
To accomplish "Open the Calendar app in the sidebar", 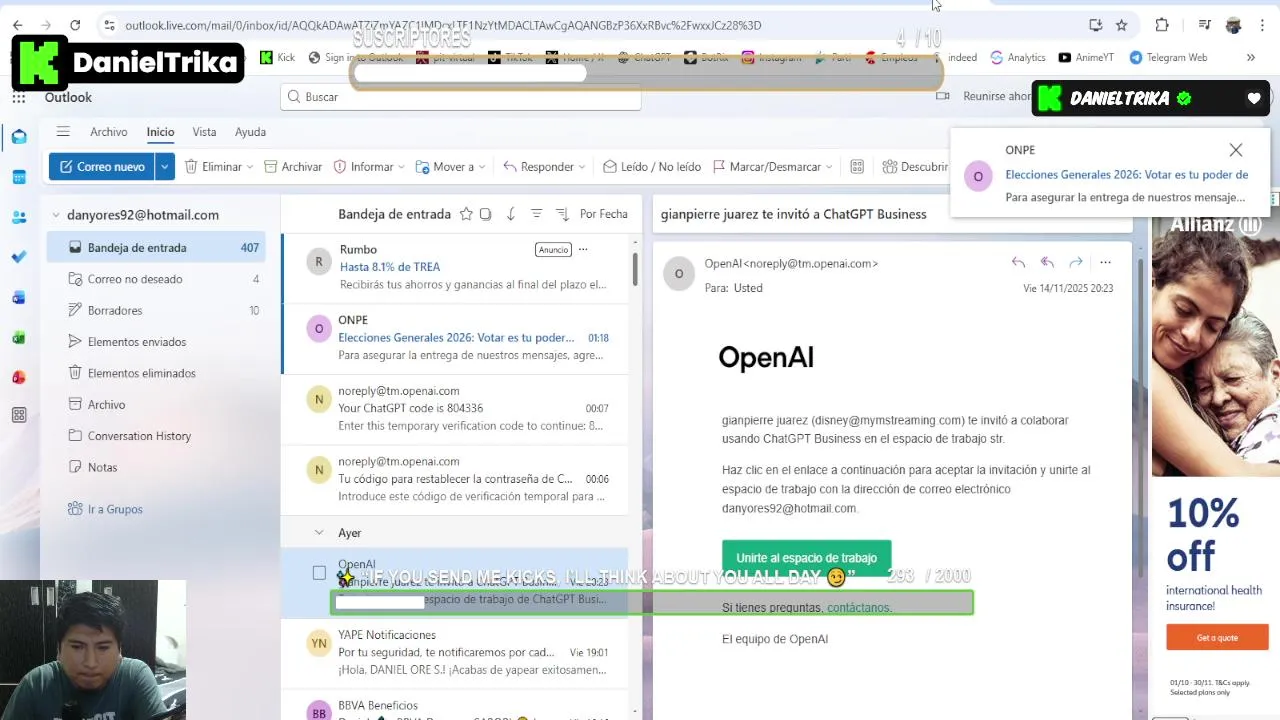I will point(19,177).
